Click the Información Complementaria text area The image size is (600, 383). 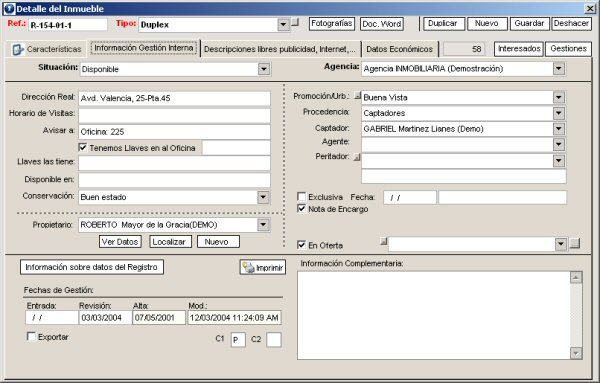pos(434,315)
